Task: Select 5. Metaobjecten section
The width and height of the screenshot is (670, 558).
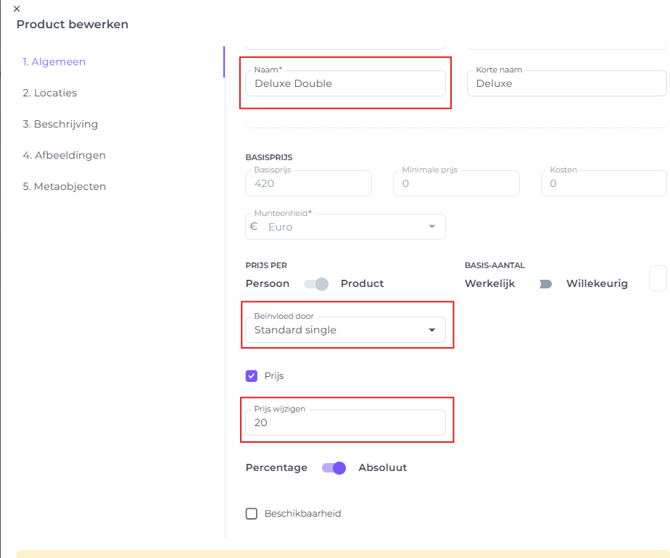Action: tap(64, 186)
